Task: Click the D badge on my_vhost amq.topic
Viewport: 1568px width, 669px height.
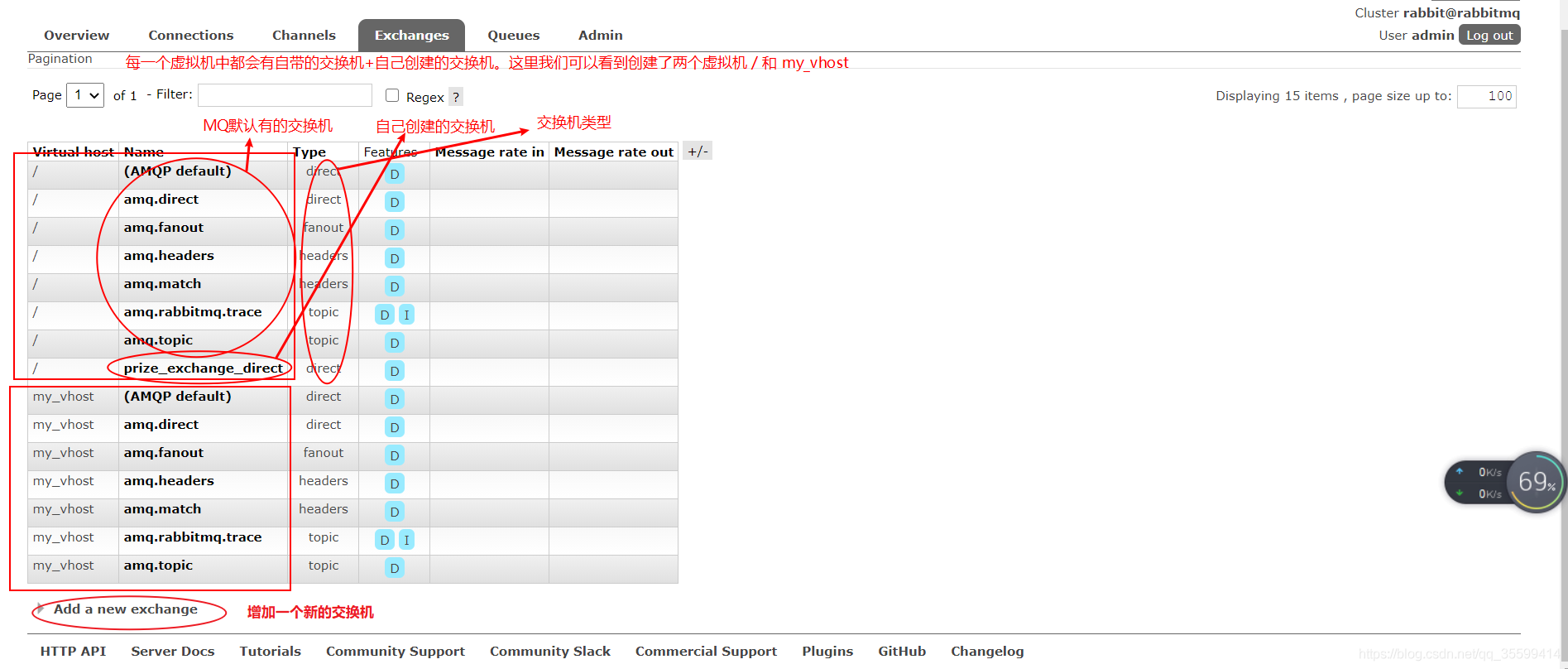Action: (x=395, y=568)
